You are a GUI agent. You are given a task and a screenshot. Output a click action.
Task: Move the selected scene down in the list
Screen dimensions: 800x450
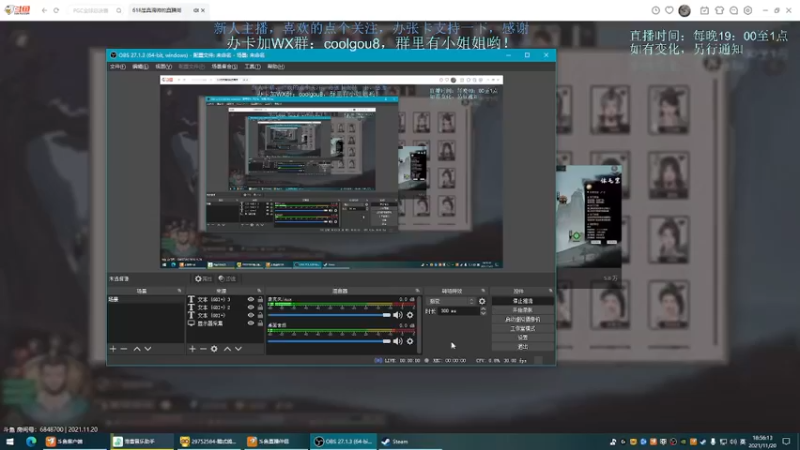[x=147, y=349]
